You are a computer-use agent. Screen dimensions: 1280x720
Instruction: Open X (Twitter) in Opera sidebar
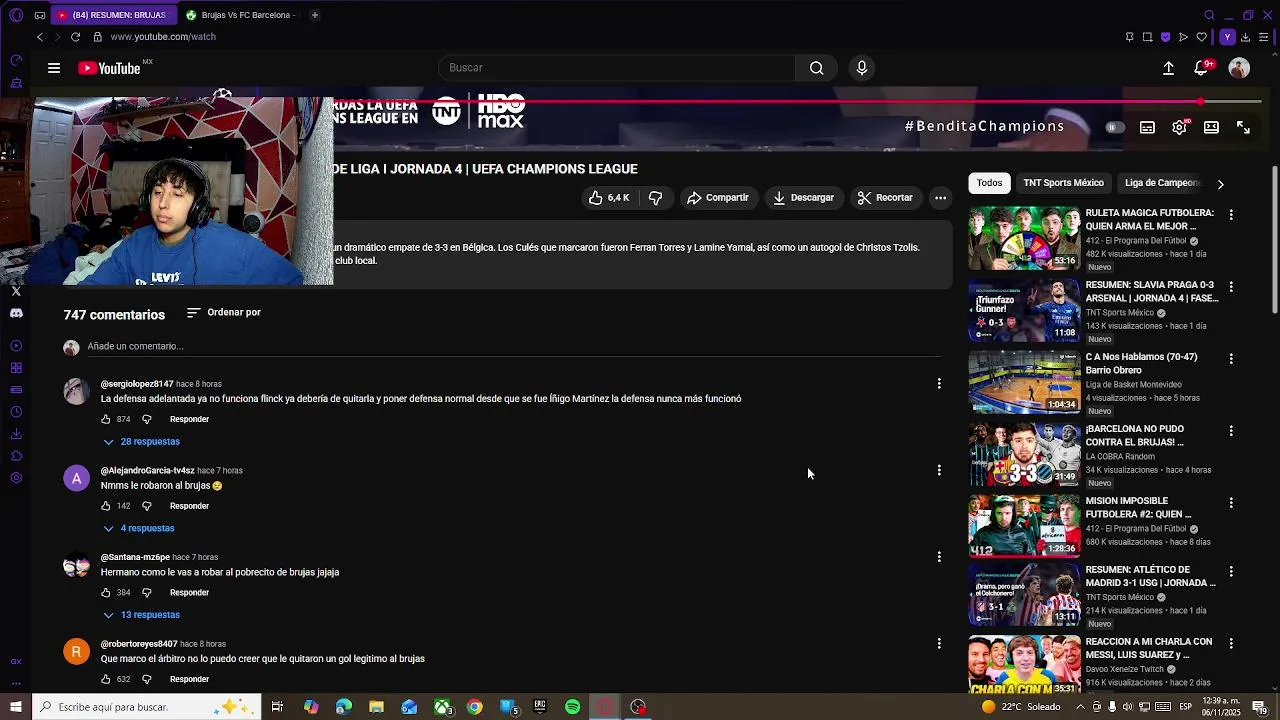coord(16,291)
